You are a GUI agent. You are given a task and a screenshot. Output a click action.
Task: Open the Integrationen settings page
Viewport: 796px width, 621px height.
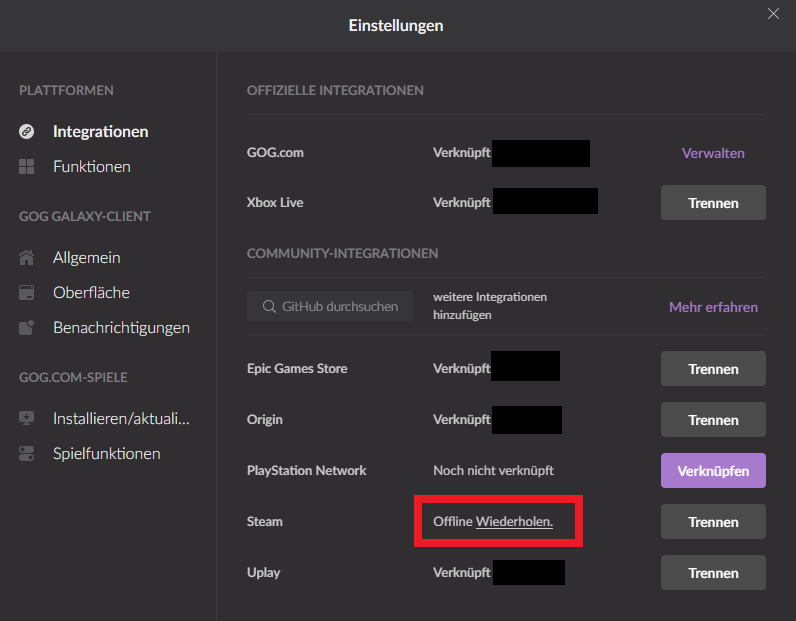[101, 132]
